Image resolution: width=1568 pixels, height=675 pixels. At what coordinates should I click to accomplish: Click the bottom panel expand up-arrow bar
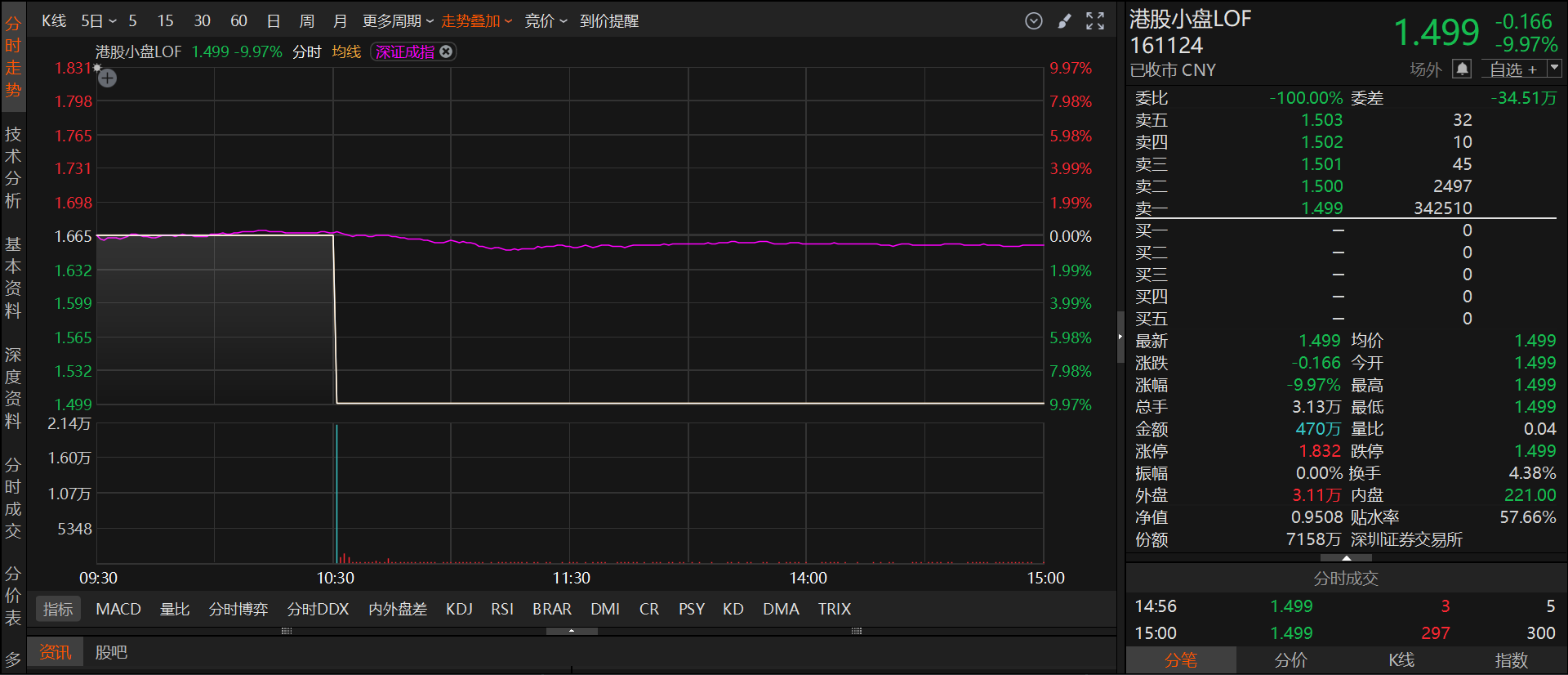[572, 631]
